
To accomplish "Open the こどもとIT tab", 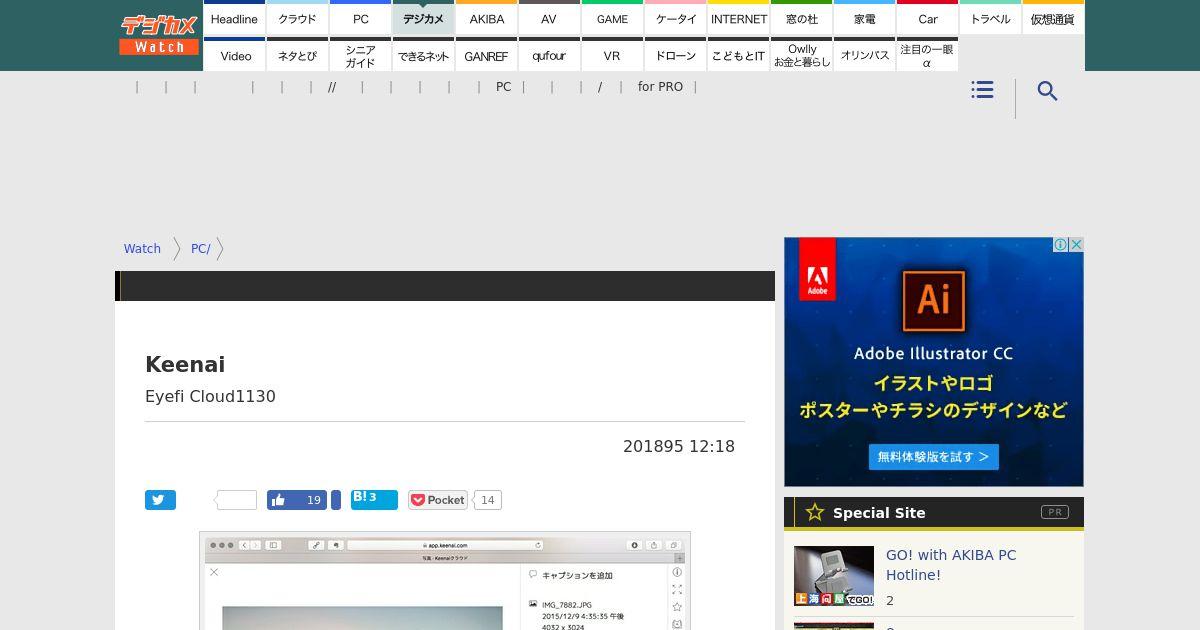I will (738, 55).
